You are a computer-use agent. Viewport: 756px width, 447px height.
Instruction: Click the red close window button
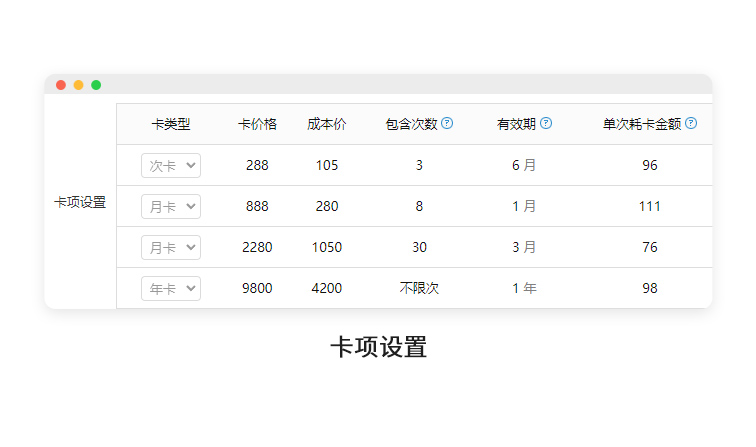pos(61,85)
